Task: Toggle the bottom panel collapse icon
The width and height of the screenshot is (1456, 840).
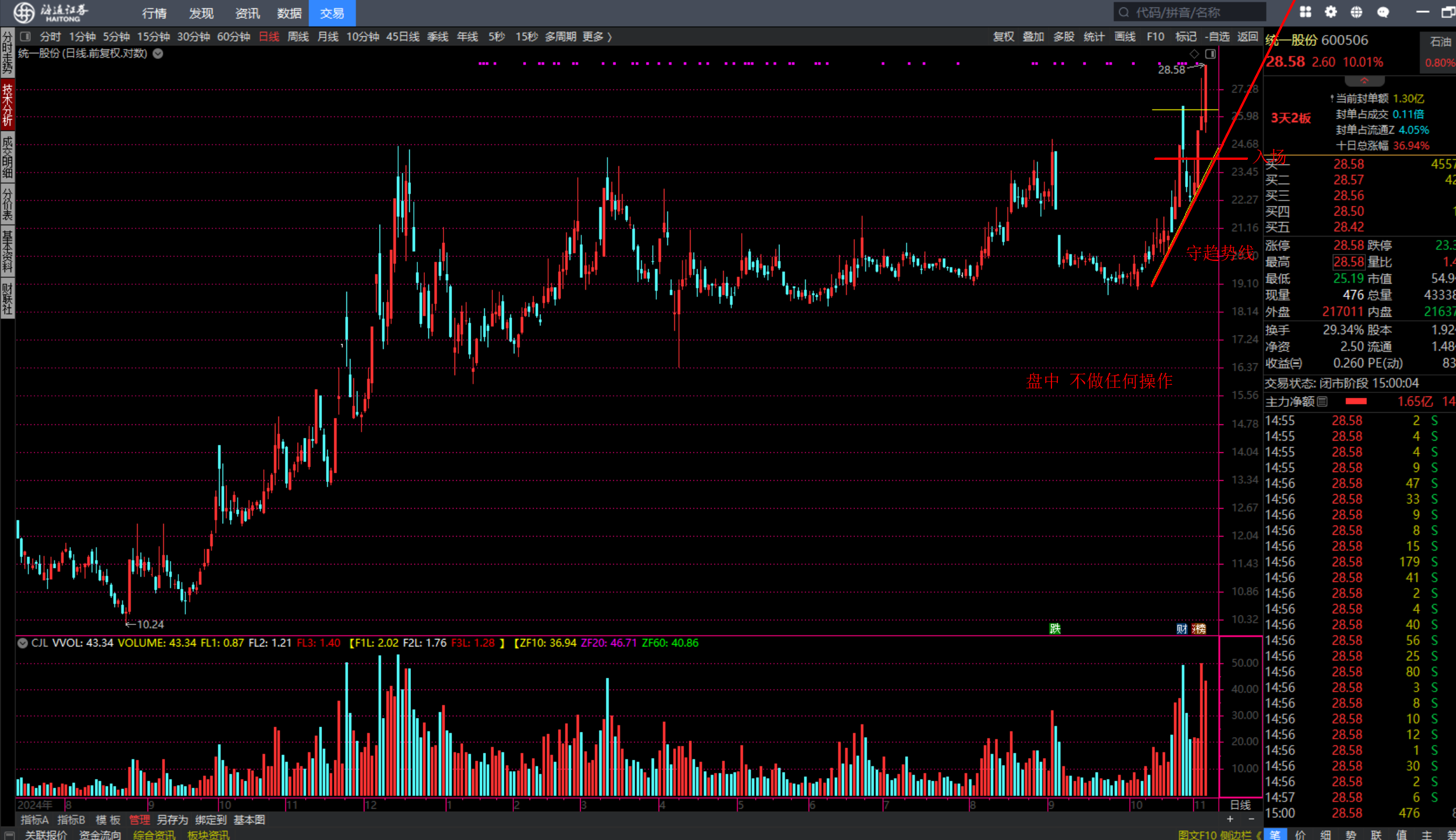Action: coord(9,835)
